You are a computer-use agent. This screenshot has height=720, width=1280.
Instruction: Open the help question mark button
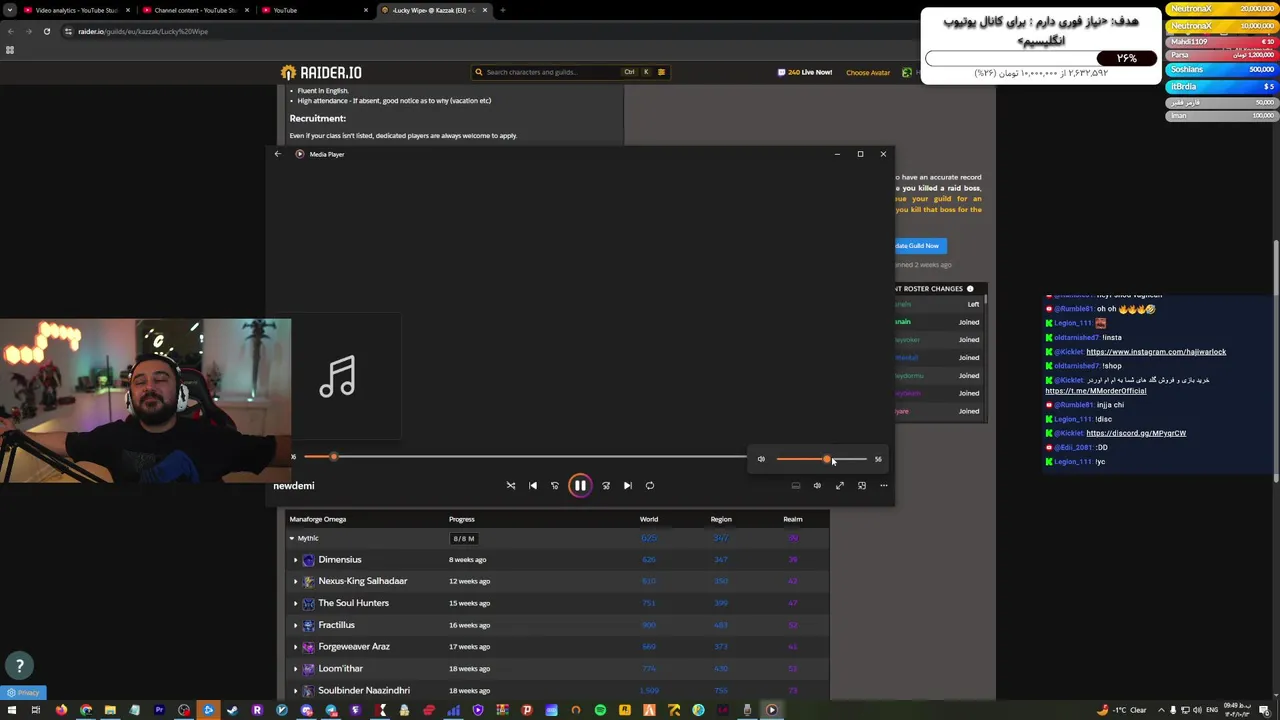click(19, 665)
